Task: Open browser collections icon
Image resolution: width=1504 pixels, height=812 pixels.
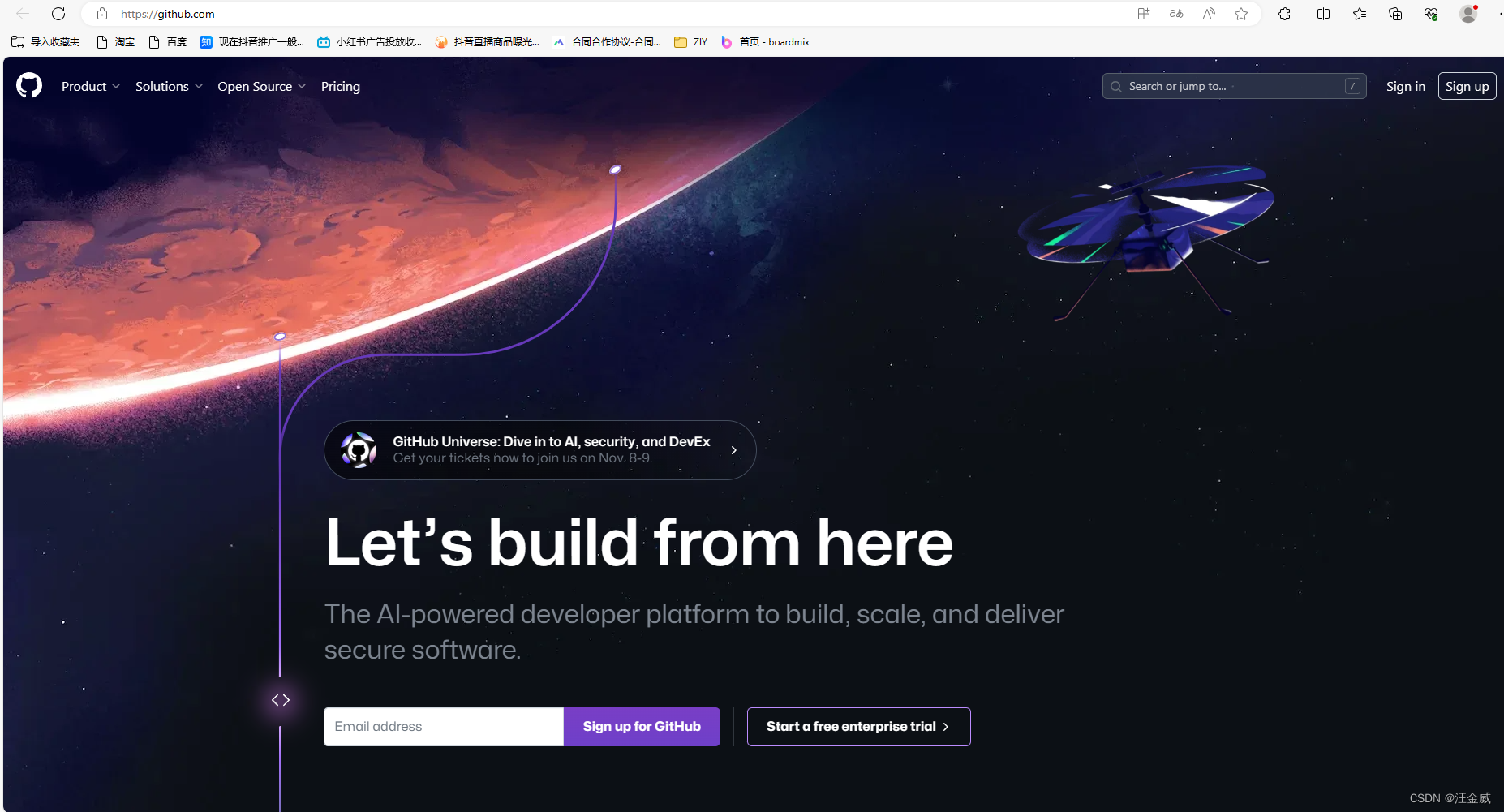Action: (1395, 14)
